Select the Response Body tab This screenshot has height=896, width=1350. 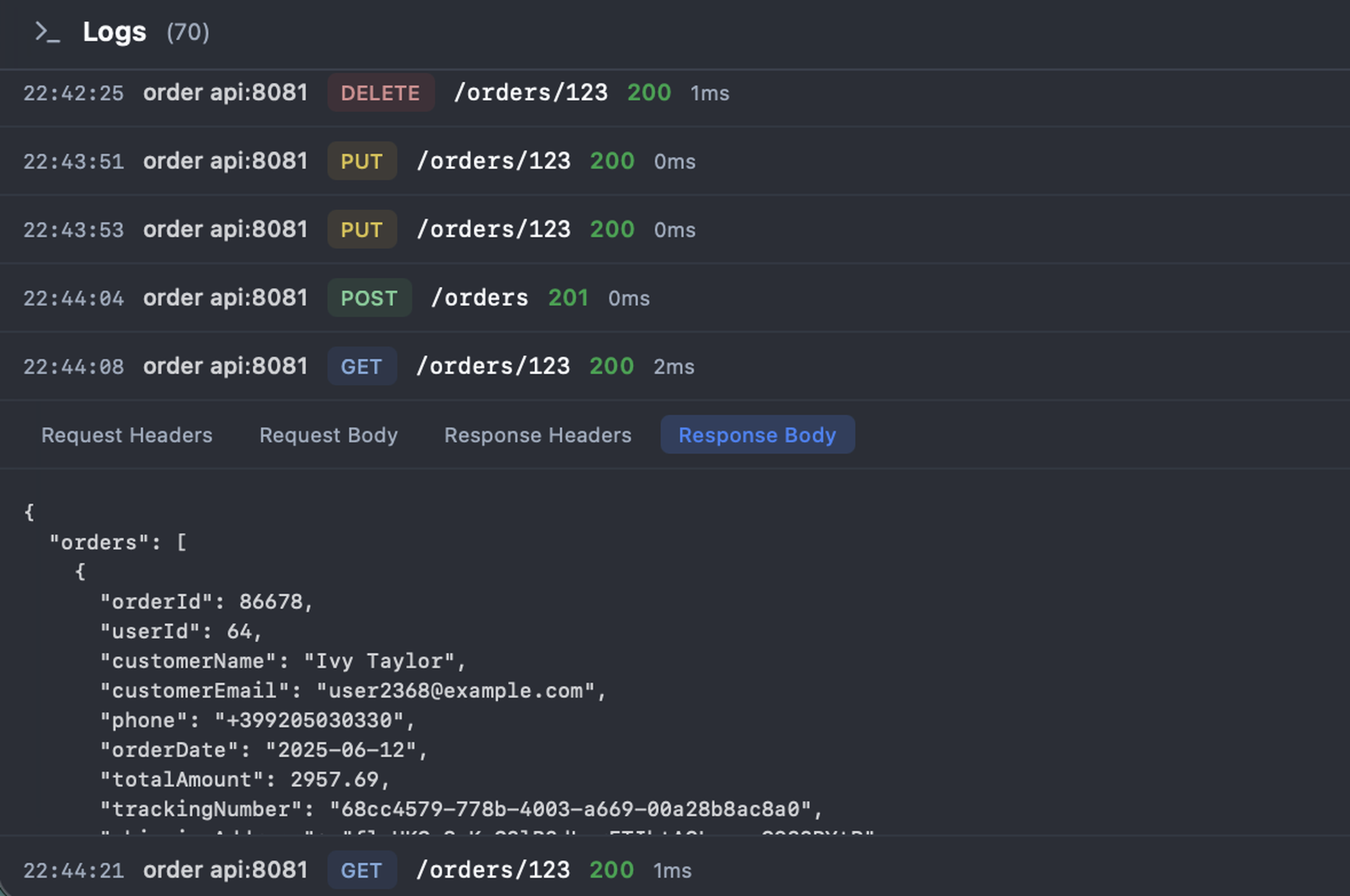point(757,434)
